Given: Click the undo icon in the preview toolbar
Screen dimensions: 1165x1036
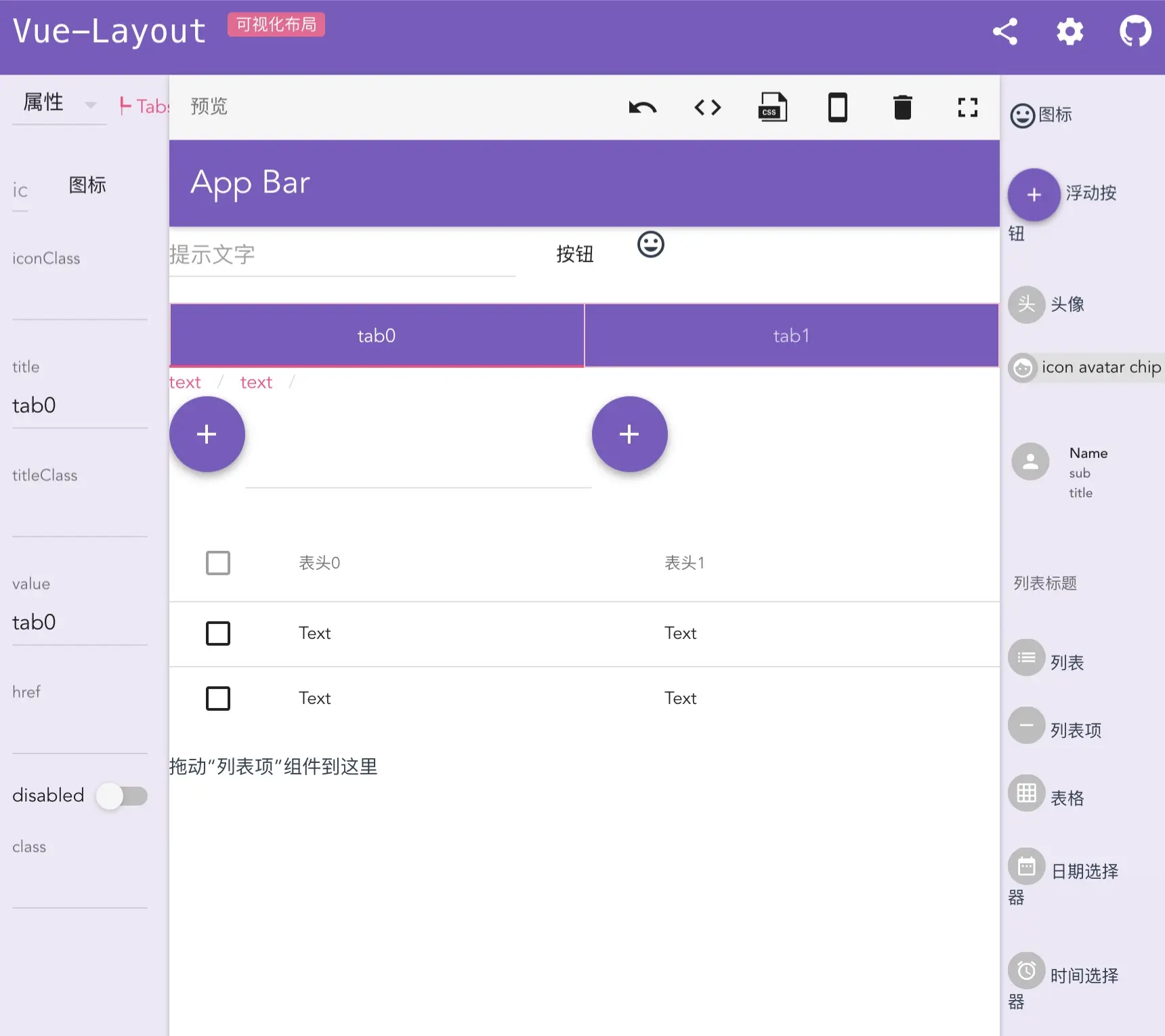Looking at the screenshot, I should pos(643,106).
